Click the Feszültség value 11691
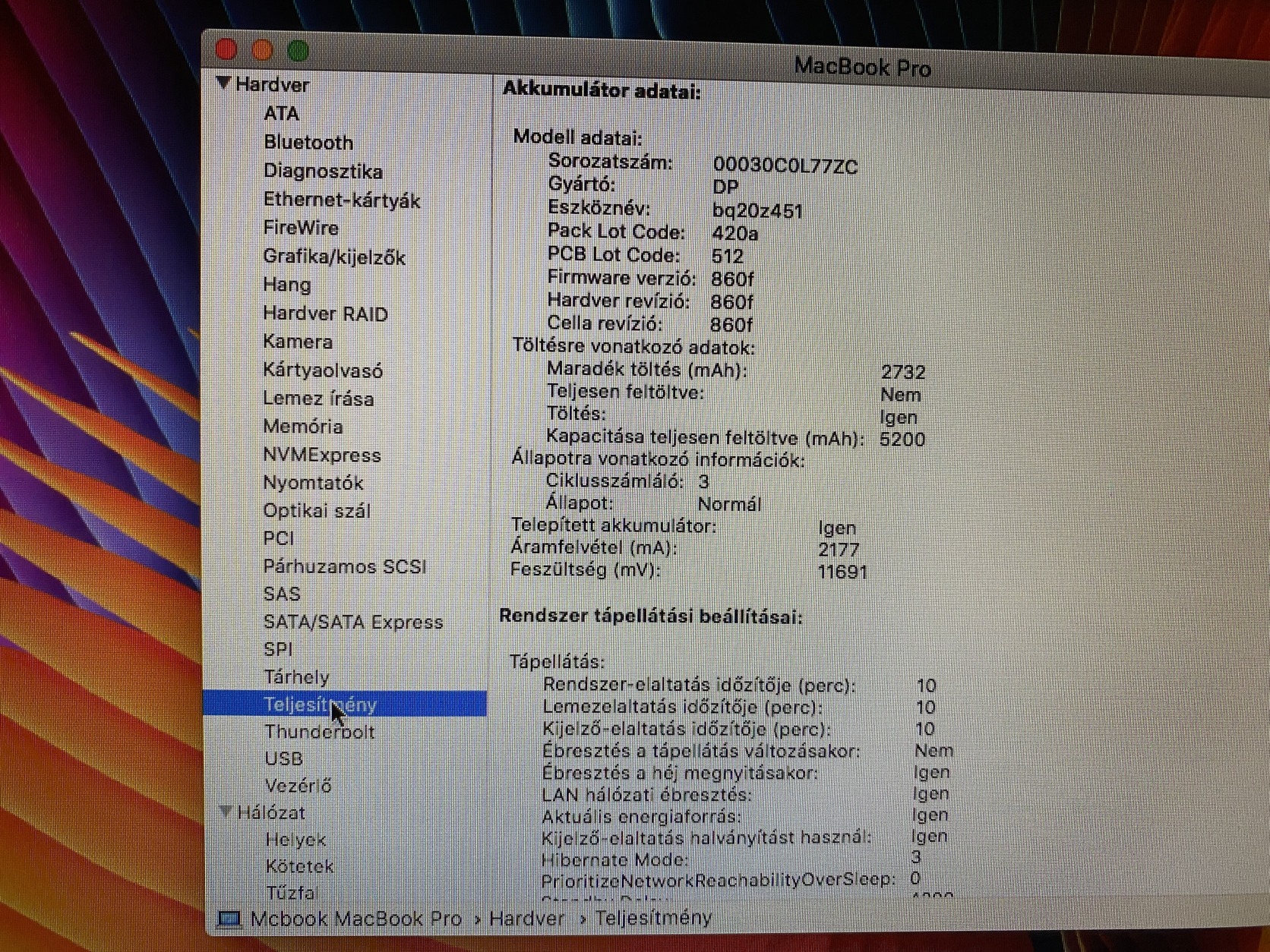This screenshot has height=952, width=1270. [x=842, y=572]
